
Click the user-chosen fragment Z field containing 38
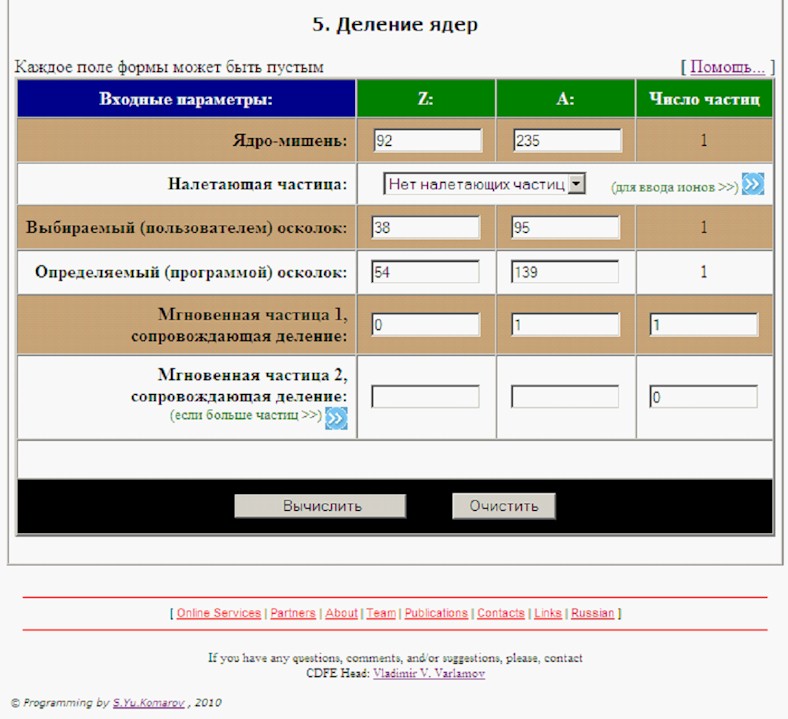(426, 228)
